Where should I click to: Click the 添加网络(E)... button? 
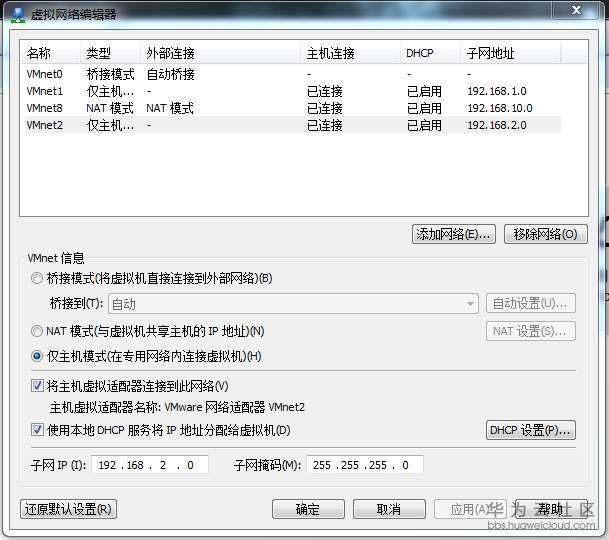(x=454, y=234)
